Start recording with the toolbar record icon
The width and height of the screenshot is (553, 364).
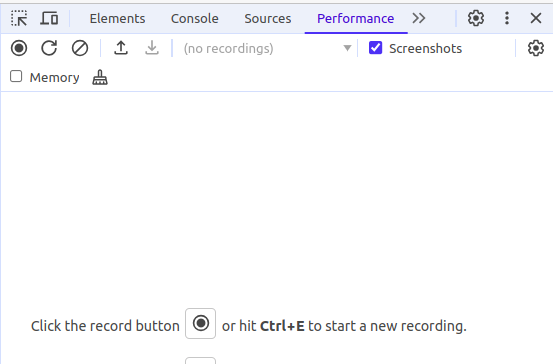(19, 48)
